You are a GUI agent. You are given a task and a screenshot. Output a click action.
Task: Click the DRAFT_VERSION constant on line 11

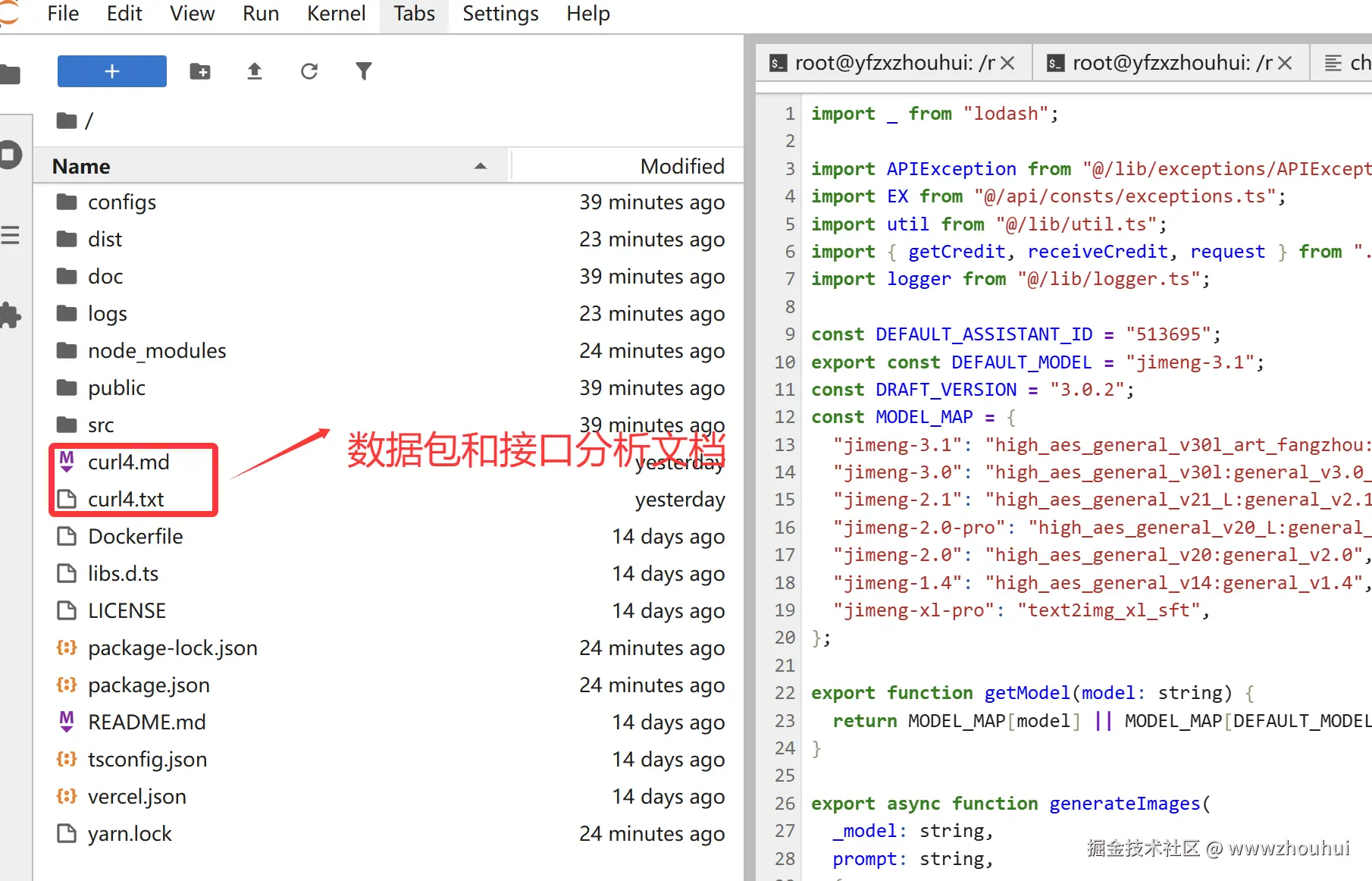point(946,390)
